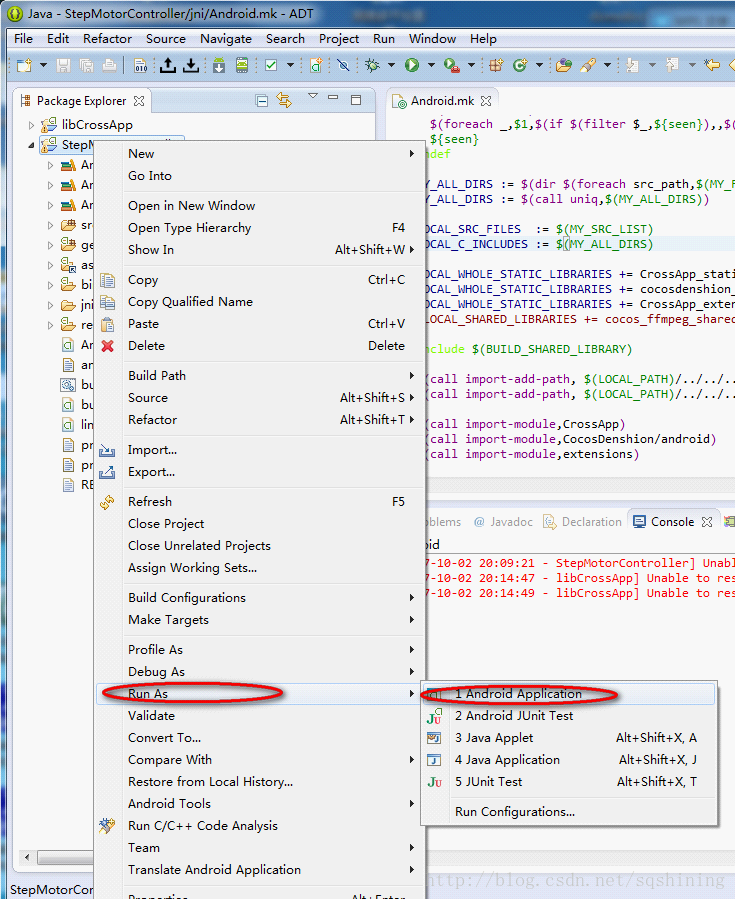
Task: Close the Android.mk editor tab
Action: (x=486, y=101)
